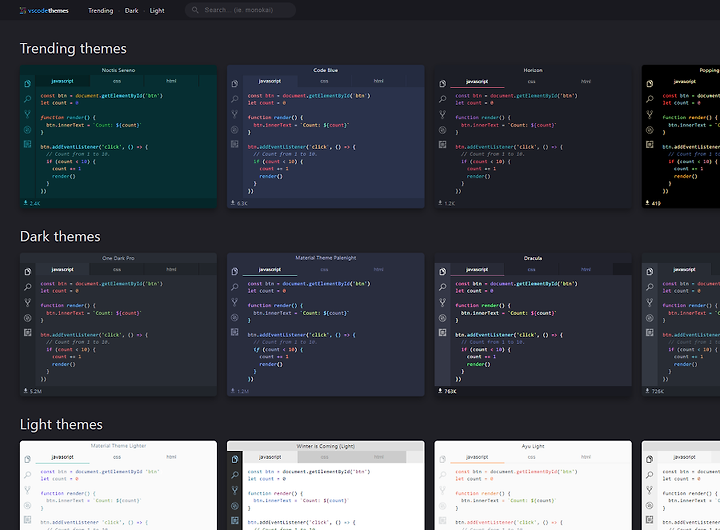
Task: Click the search icon in Code Blue card
Action: click(x=235, y=99)
